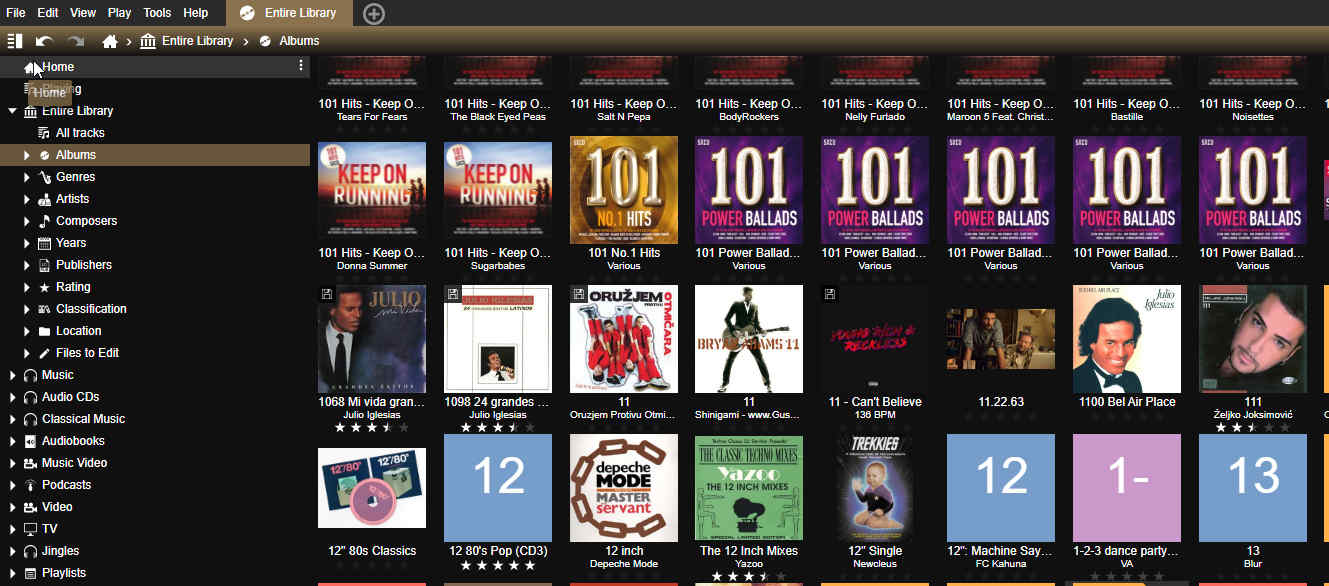Open the three-dot menu in sidebar header
Screen dimensions: 1329x586
(300, 66)
